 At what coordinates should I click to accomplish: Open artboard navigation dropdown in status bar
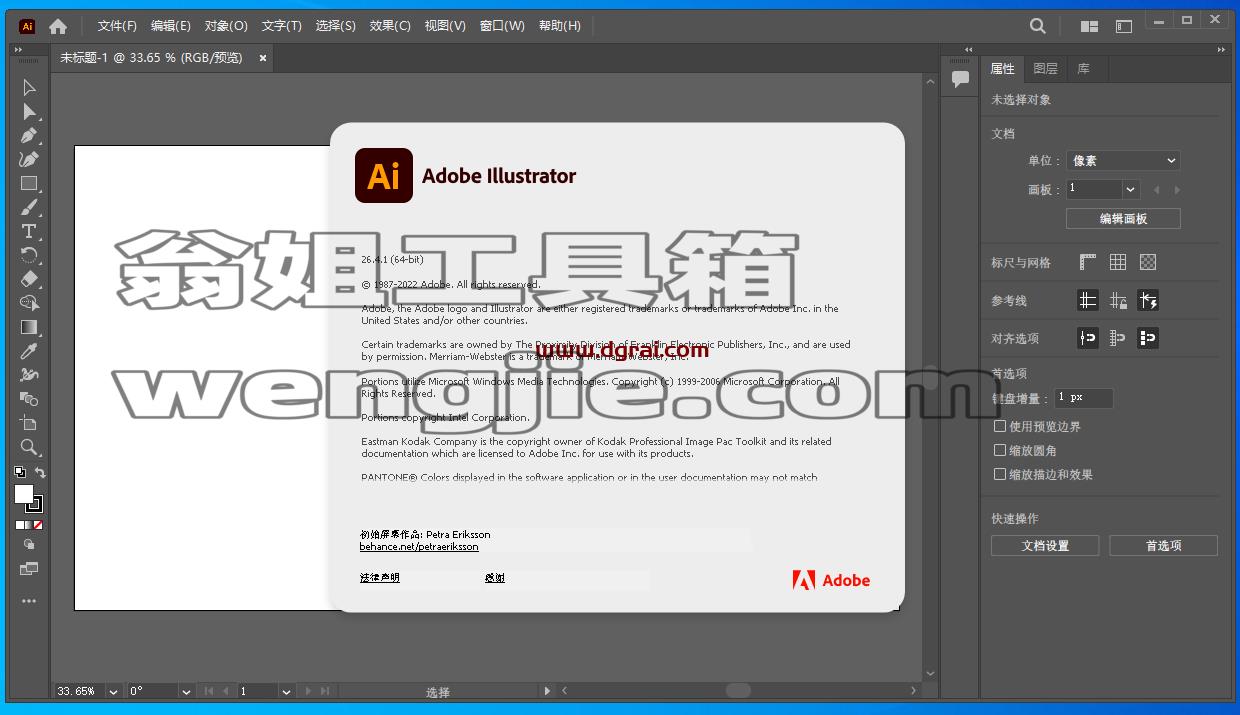click(286, 691)
